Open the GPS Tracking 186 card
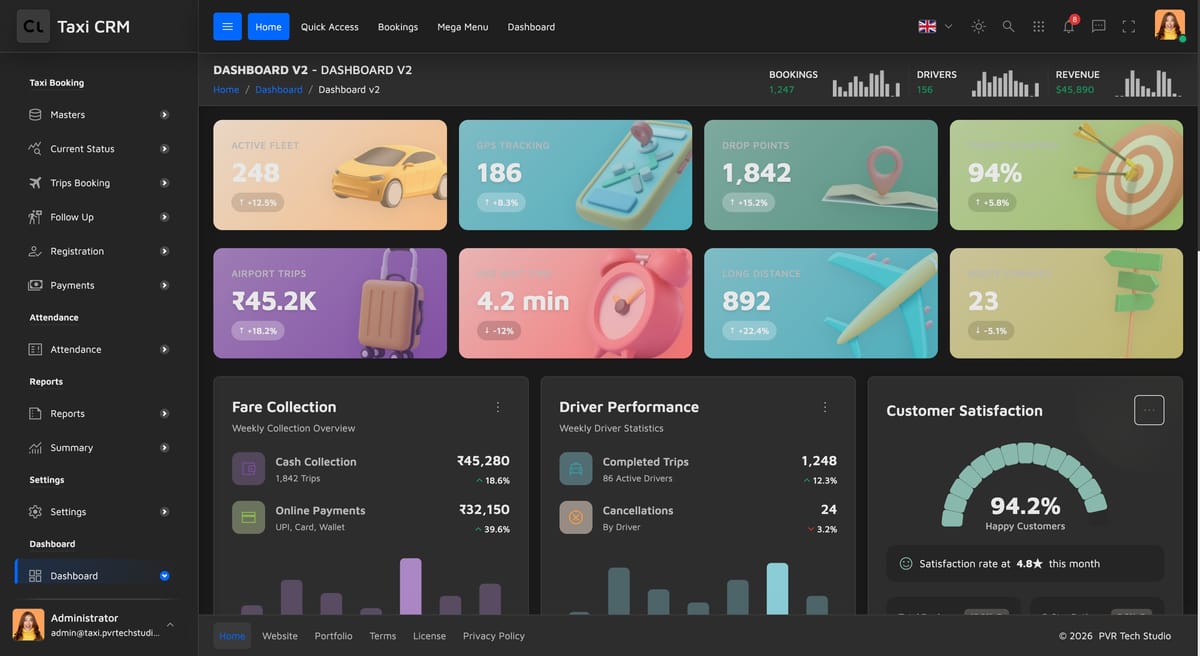Image resolution: width=1200 pixels, height=656 pixels. 575,175
